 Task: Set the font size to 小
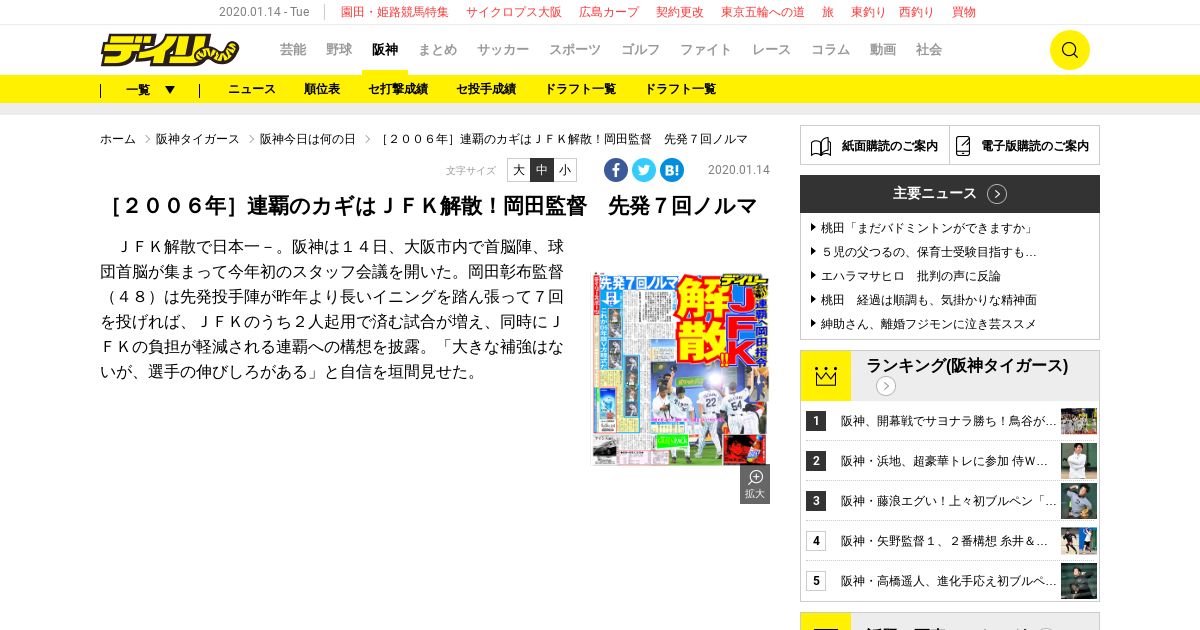click(x=565, y=170)
